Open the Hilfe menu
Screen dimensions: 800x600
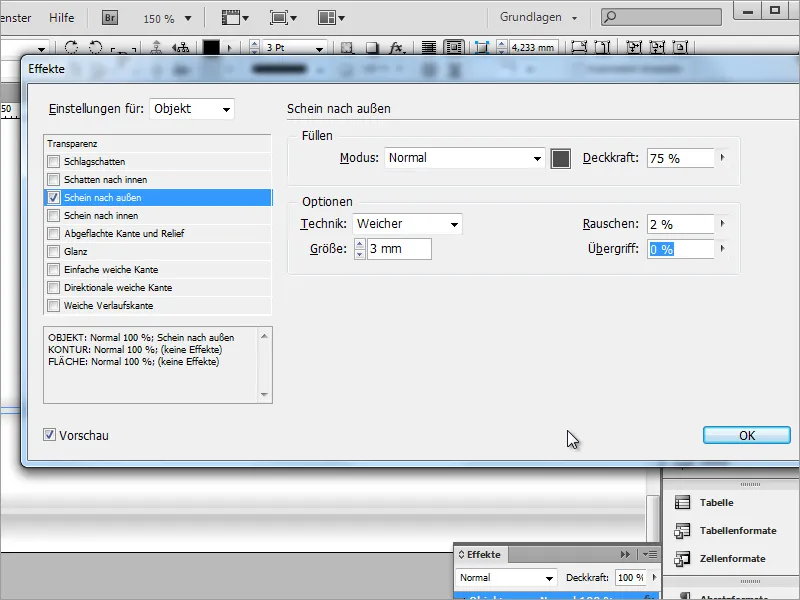[x=62, y=18]
